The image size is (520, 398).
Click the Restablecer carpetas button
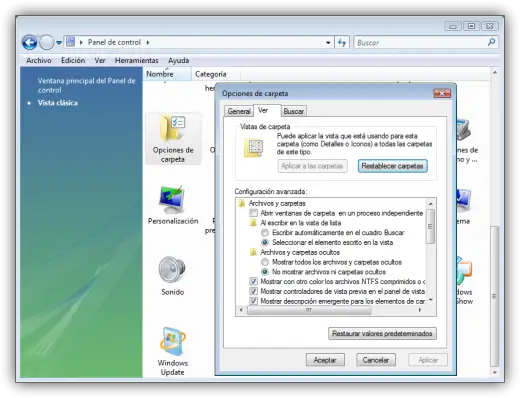click(x=392, y=166)
